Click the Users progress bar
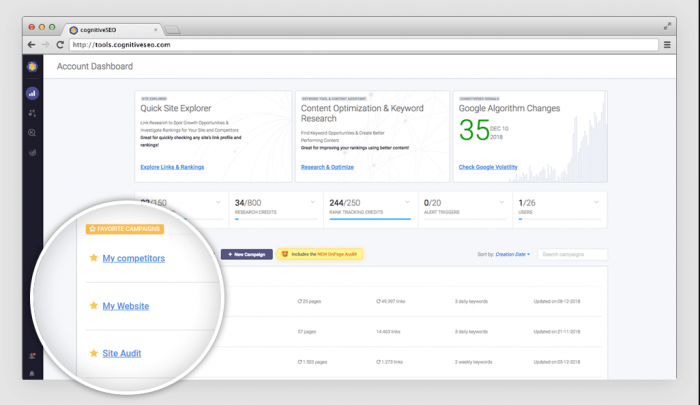This screenshot has height=405, width=700. [x=560, y=219]
